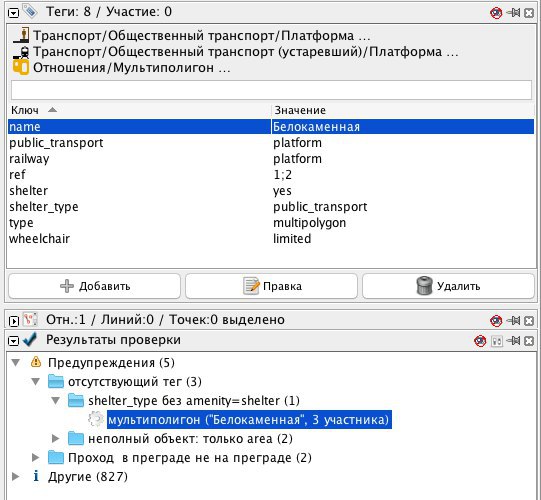Open the platform preset icon for Общественный транспорт/Платформа
The width and height of the screenshot is (541, 500).
tap(21, 35)
